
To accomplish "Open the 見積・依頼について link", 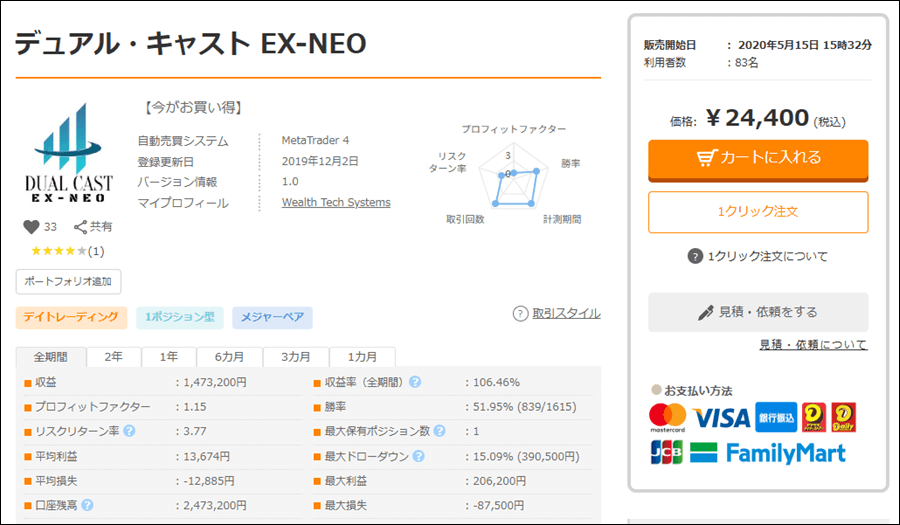I will tap(813, 345).
